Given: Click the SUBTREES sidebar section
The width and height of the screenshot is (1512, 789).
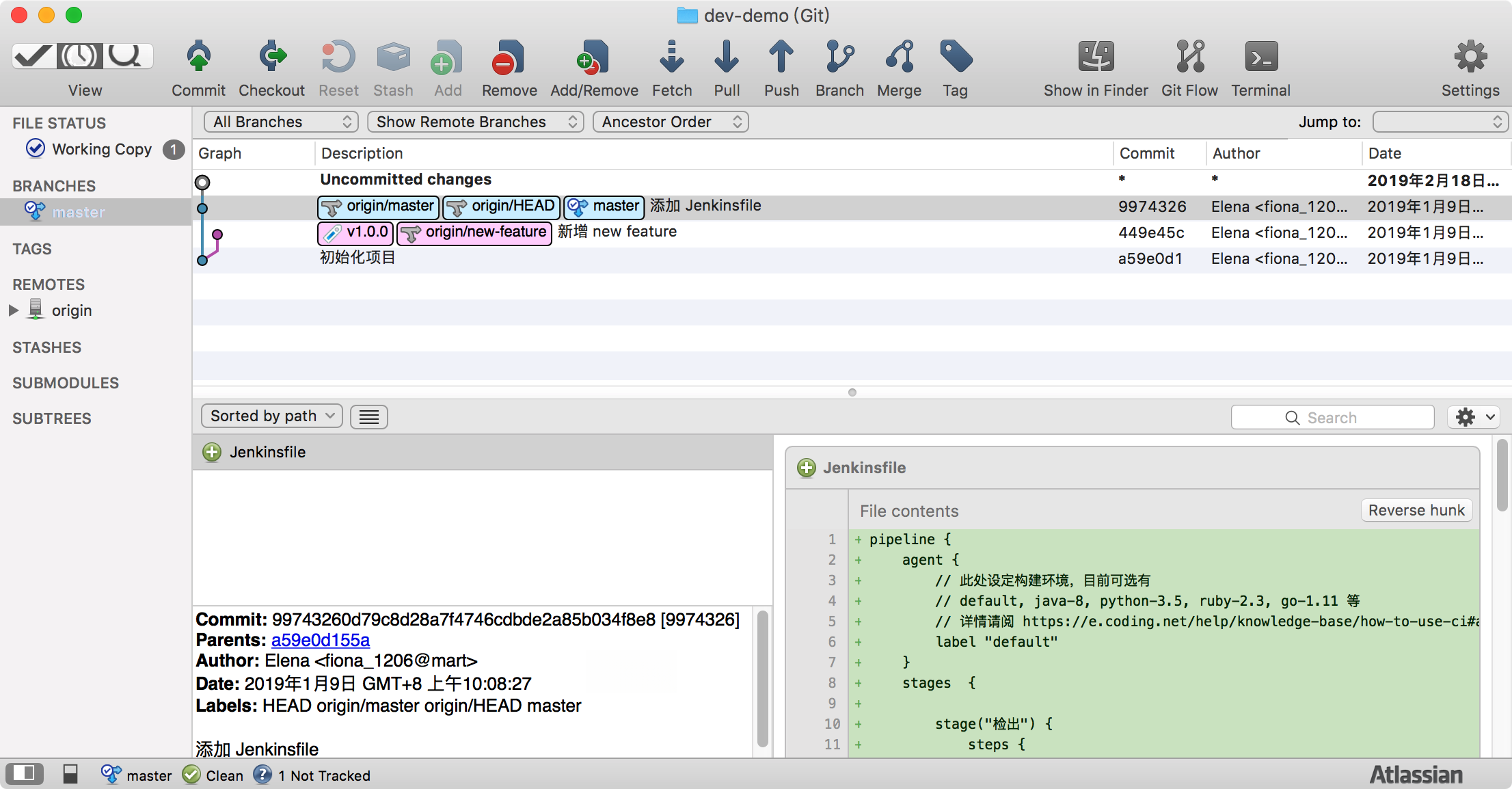Looking at the screenshot, I should point(52,418).
